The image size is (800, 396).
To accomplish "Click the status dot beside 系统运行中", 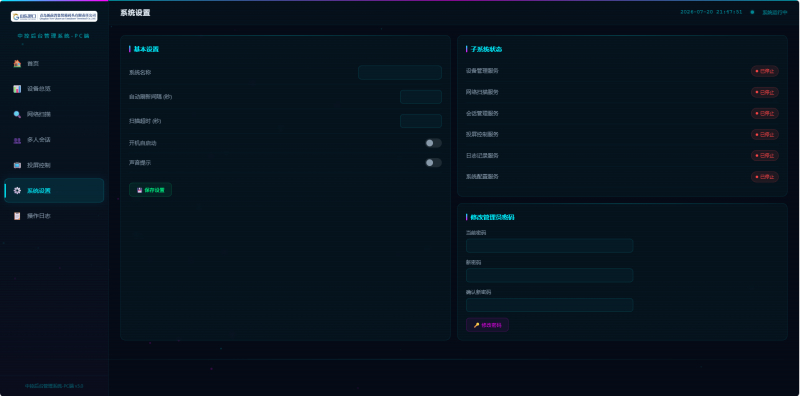I will click(752, 12).
